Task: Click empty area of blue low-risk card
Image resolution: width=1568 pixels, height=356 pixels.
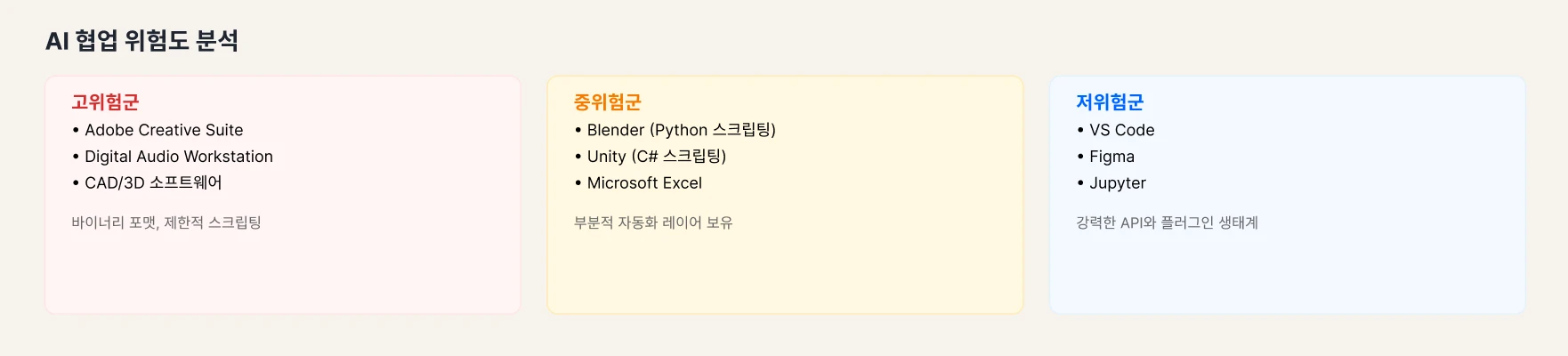Action: tap(1287, 271)
